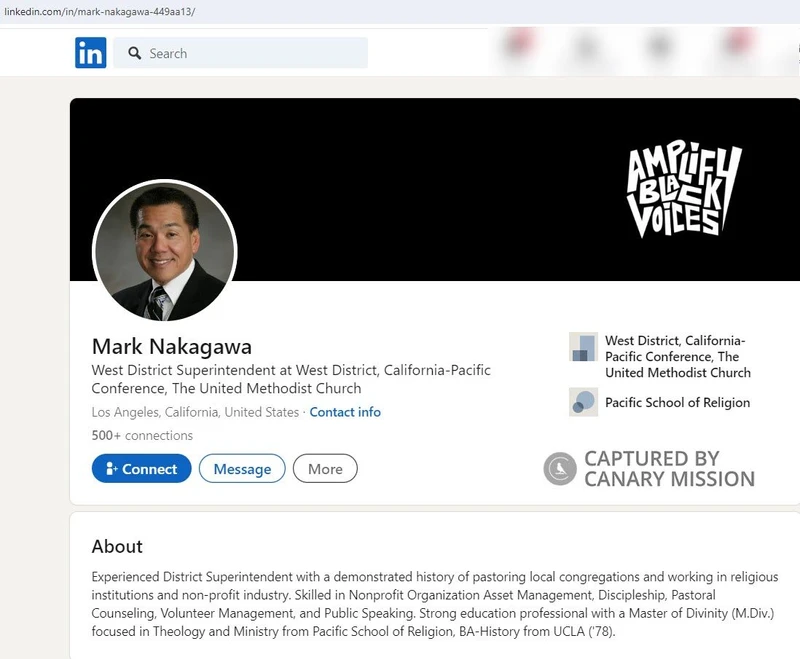The image size is (800, 659).
Task: Open Pacific School of Religion link
Action: click(678, 402)
